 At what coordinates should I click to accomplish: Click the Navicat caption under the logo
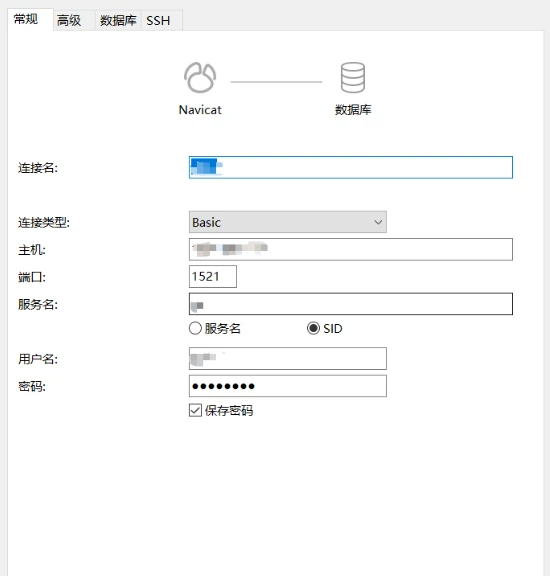(x=200, y=110)
